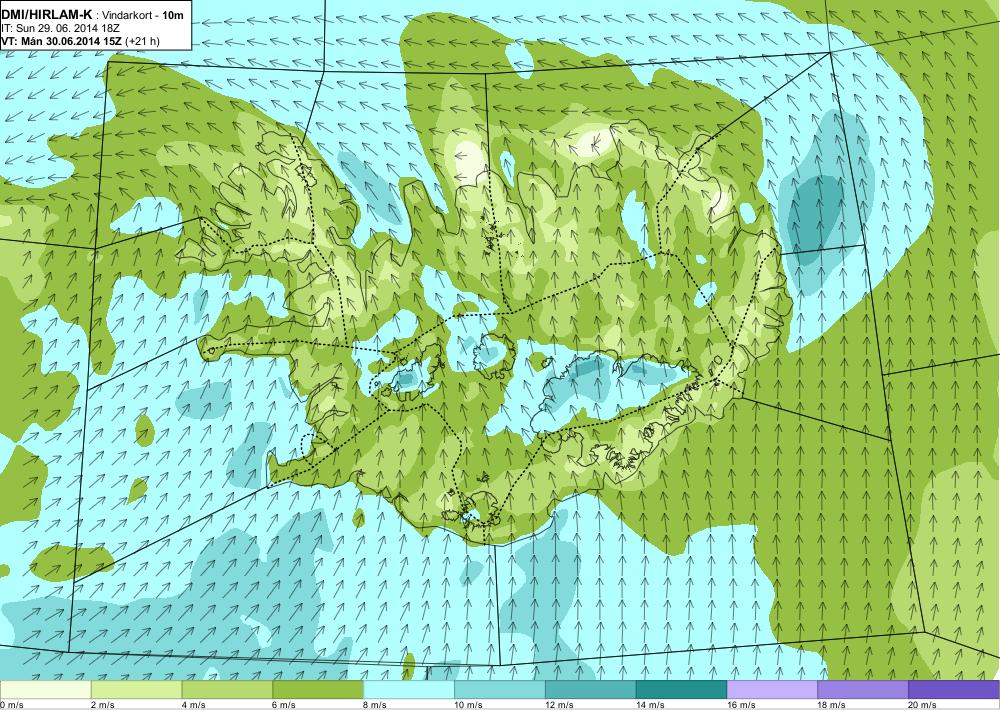
Task: Click the "12 m/s" legend label
Action: (x=560, y=705)
